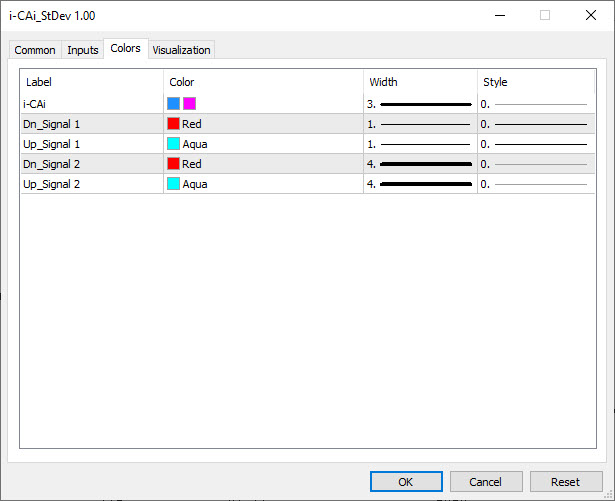615x501 pixels.
Task: Open width selector for Up_Signal 2
Action: click(x=420, y=184)
